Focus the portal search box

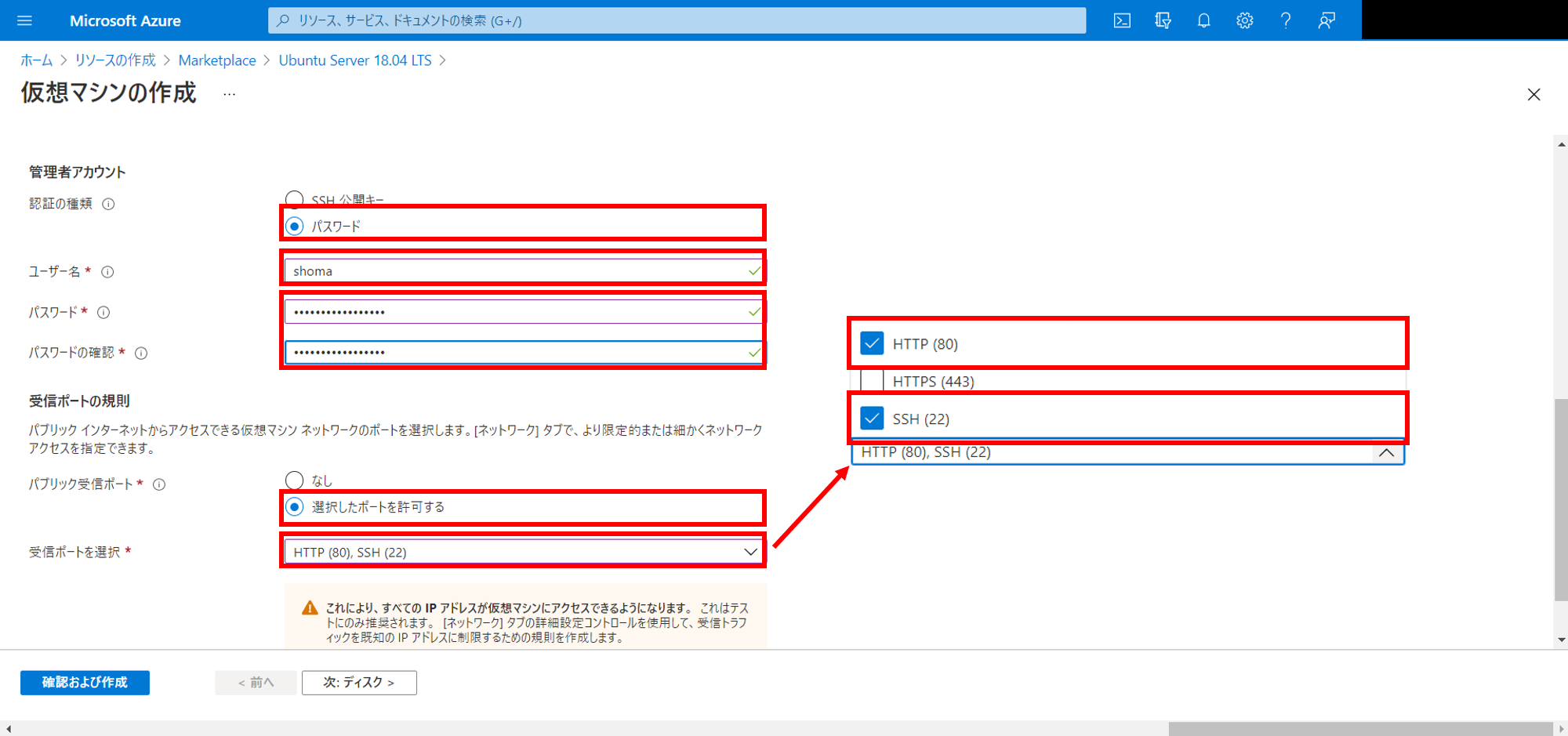coord(677,20)
